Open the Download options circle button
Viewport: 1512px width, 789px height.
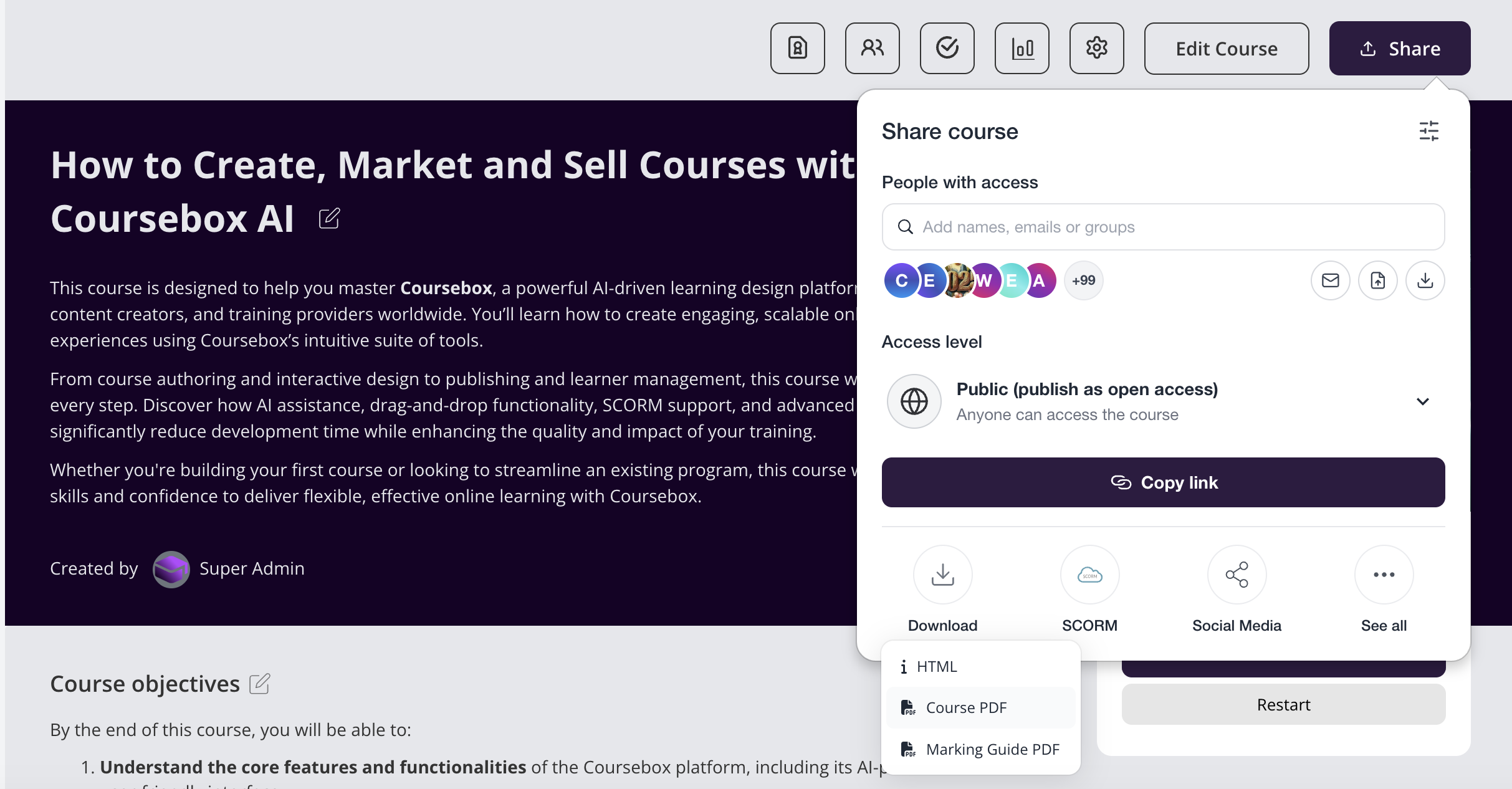click(x=942, y=575)
